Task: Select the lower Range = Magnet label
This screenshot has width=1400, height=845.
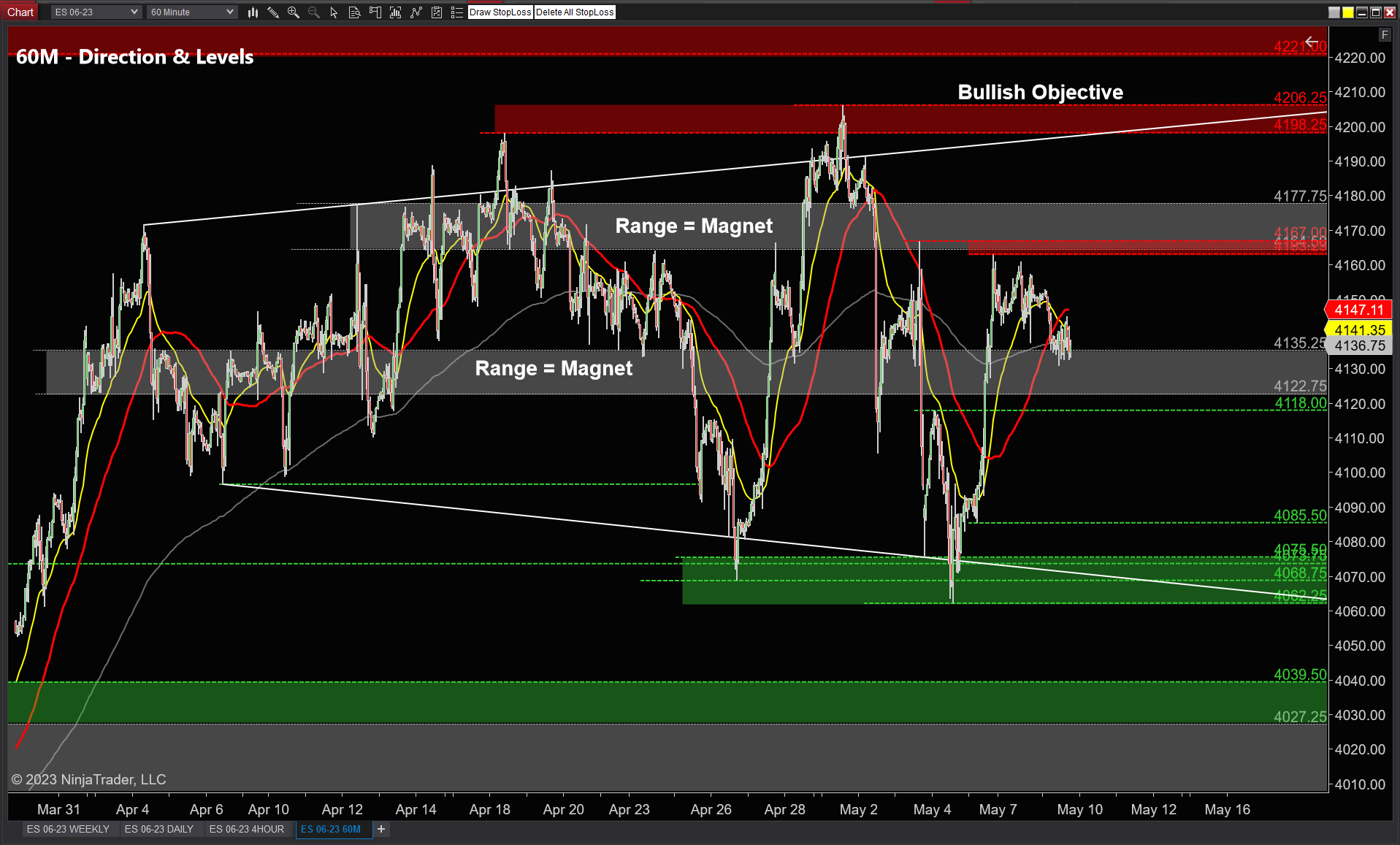Action: coord(554,368)
